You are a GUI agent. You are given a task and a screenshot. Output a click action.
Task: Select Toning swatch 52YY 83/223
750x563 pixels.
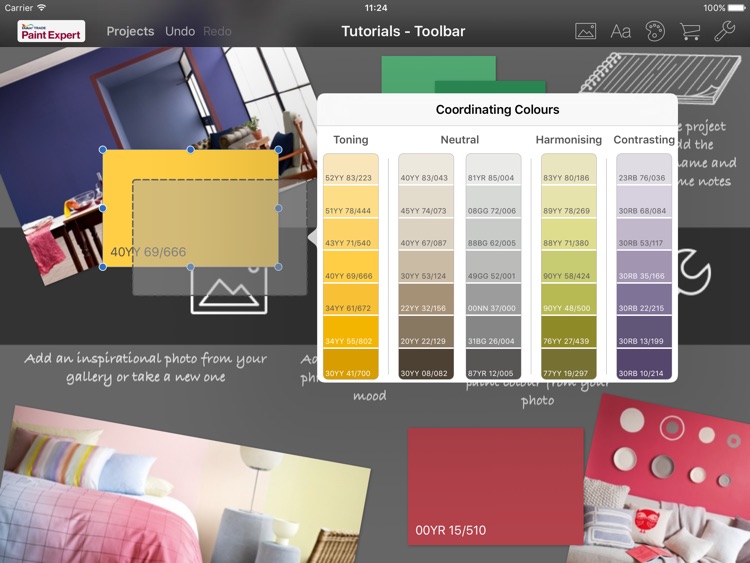click(351, 169)
